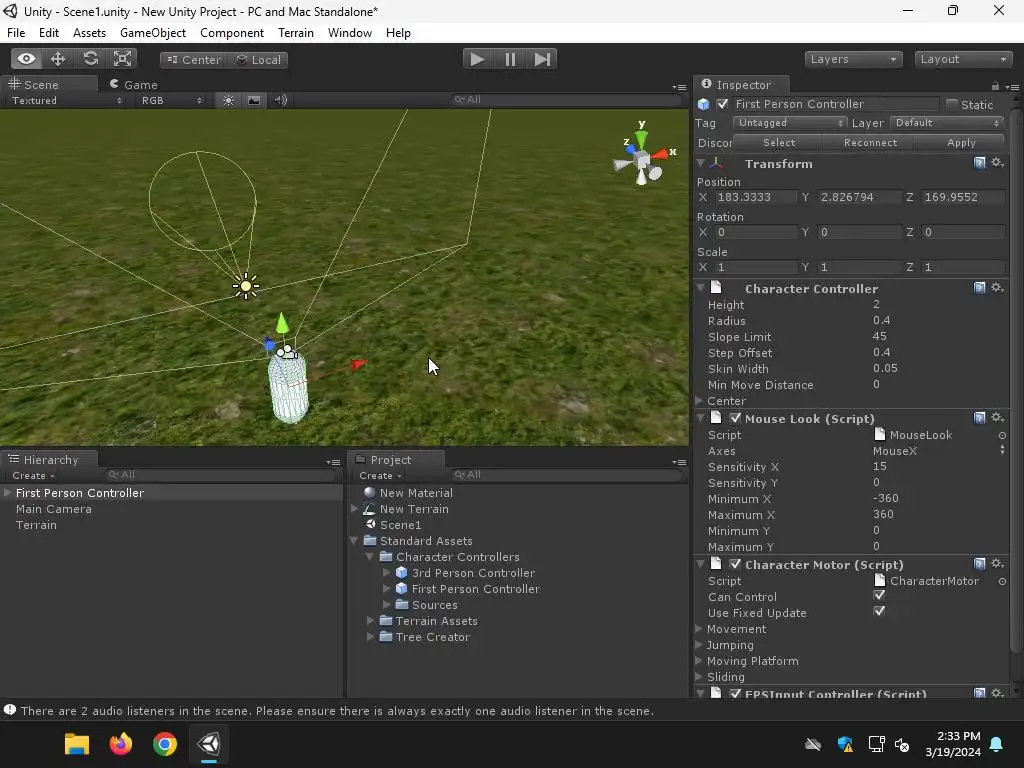
Task: Click the prefab Reconnect button
Action: pyautogui.click(x=870, y=142)
